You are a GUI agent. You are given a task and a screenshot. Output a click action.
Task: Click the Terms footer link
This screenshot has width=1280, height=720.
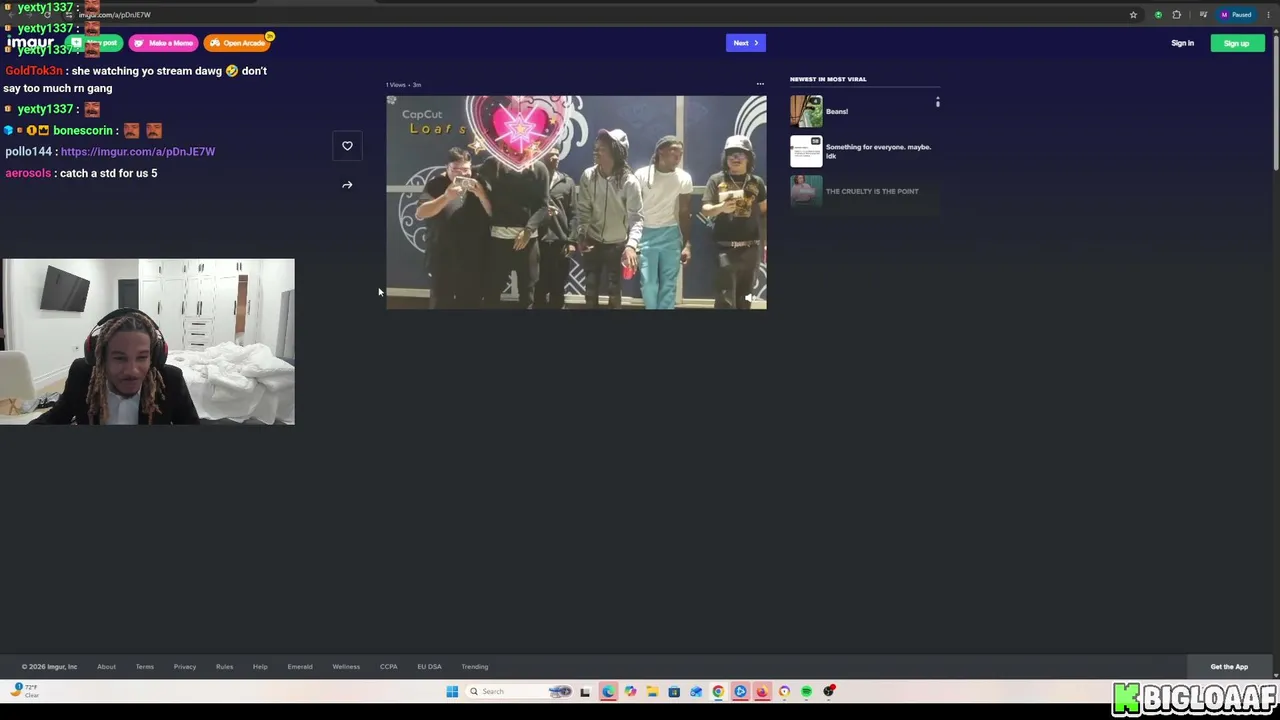coord(145,667)
